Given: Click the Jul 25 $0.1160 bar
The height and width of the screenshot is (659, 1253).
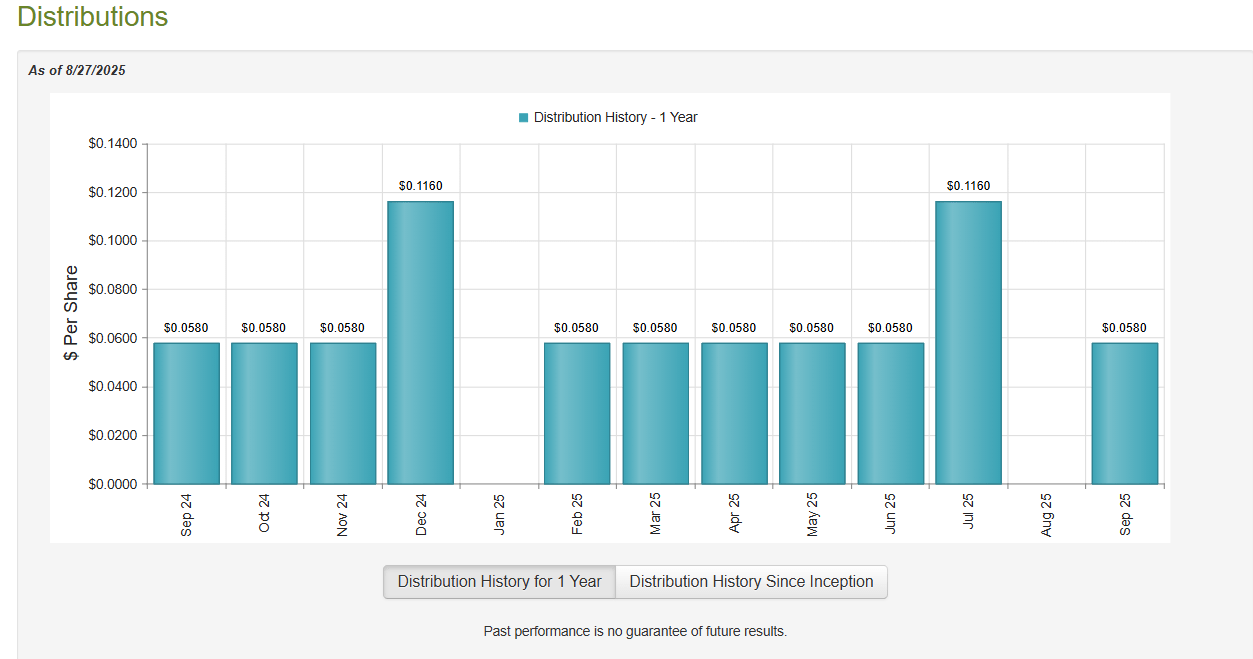Looking at the screenshot, I should click(x=968, y=342).
